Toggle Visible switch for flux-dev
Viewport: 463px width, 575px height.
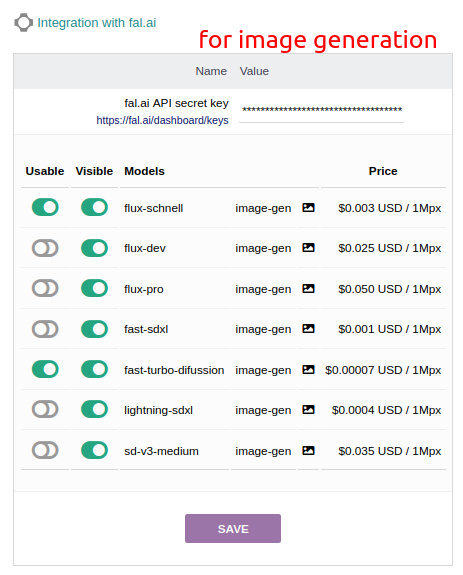pyautogui.click(x=94, y=248)
